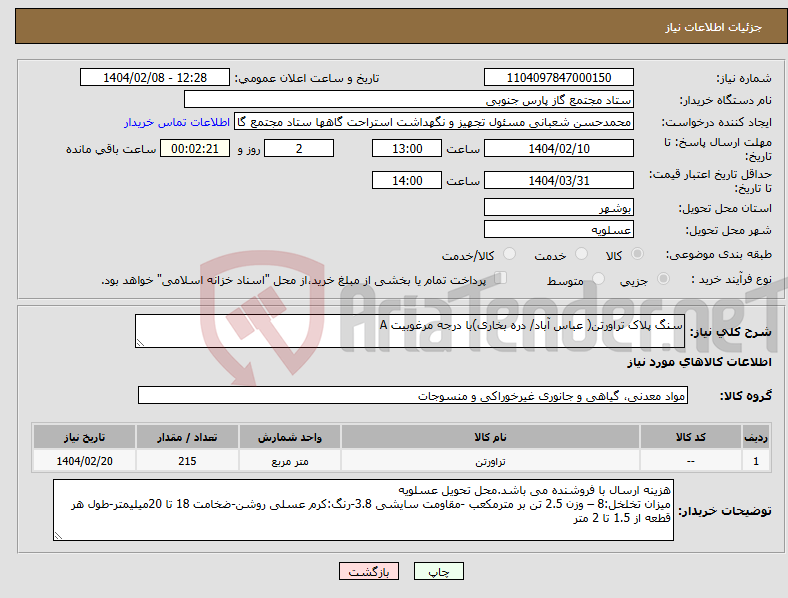The height and width of the screenshot is (598, 788).
Task: Click the شرح کلی نیاز description textarea
Action: tap(410, 331)
